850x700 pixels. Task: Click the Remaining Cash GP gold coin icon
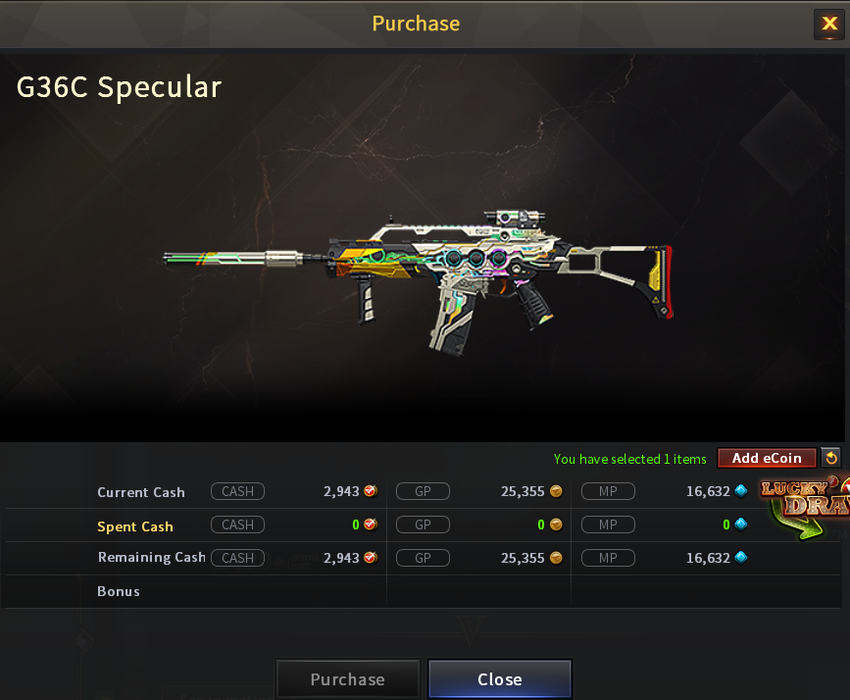pos(556,558)
